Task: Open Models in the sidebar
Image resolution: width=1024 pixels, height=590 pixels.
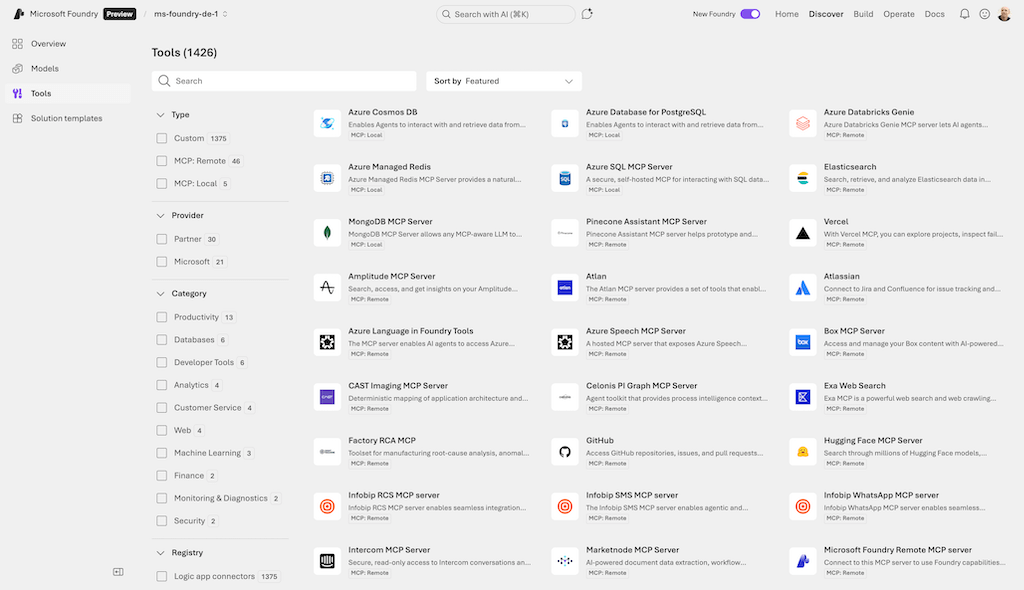Action: point(45,69)
